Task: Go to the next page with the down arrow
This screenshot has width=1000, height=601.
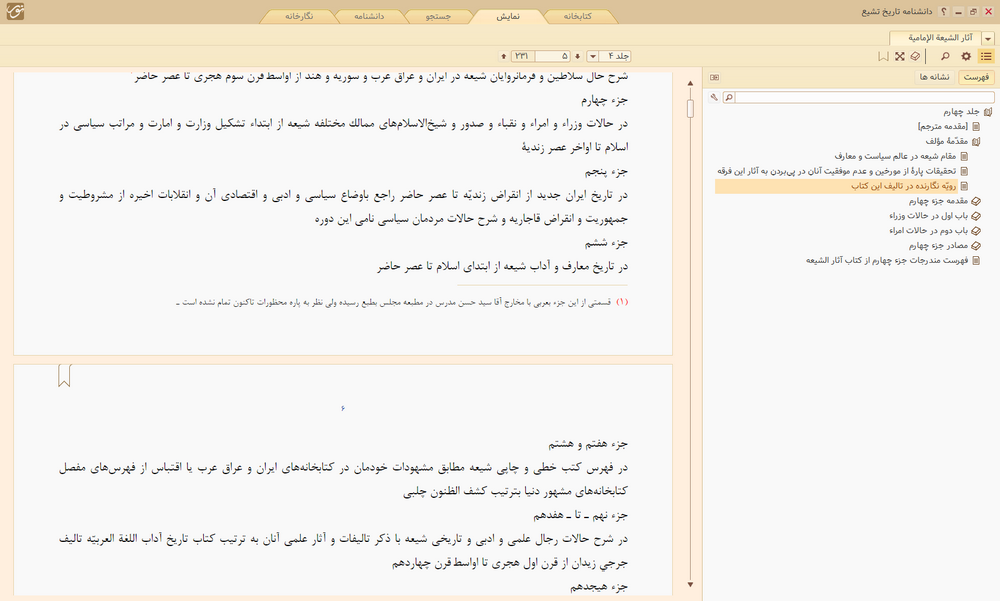Action: point(577,56)
